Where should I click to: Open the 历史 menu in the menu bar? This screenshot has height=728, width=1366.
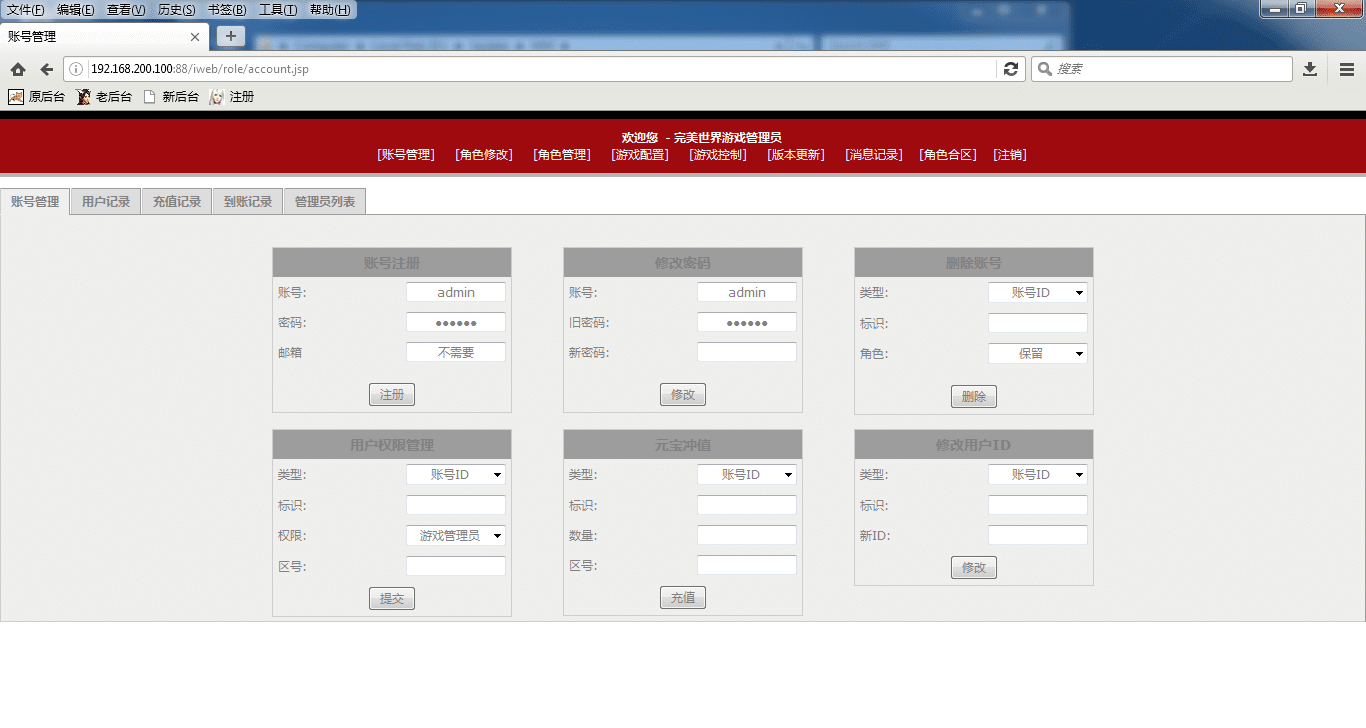176,10
